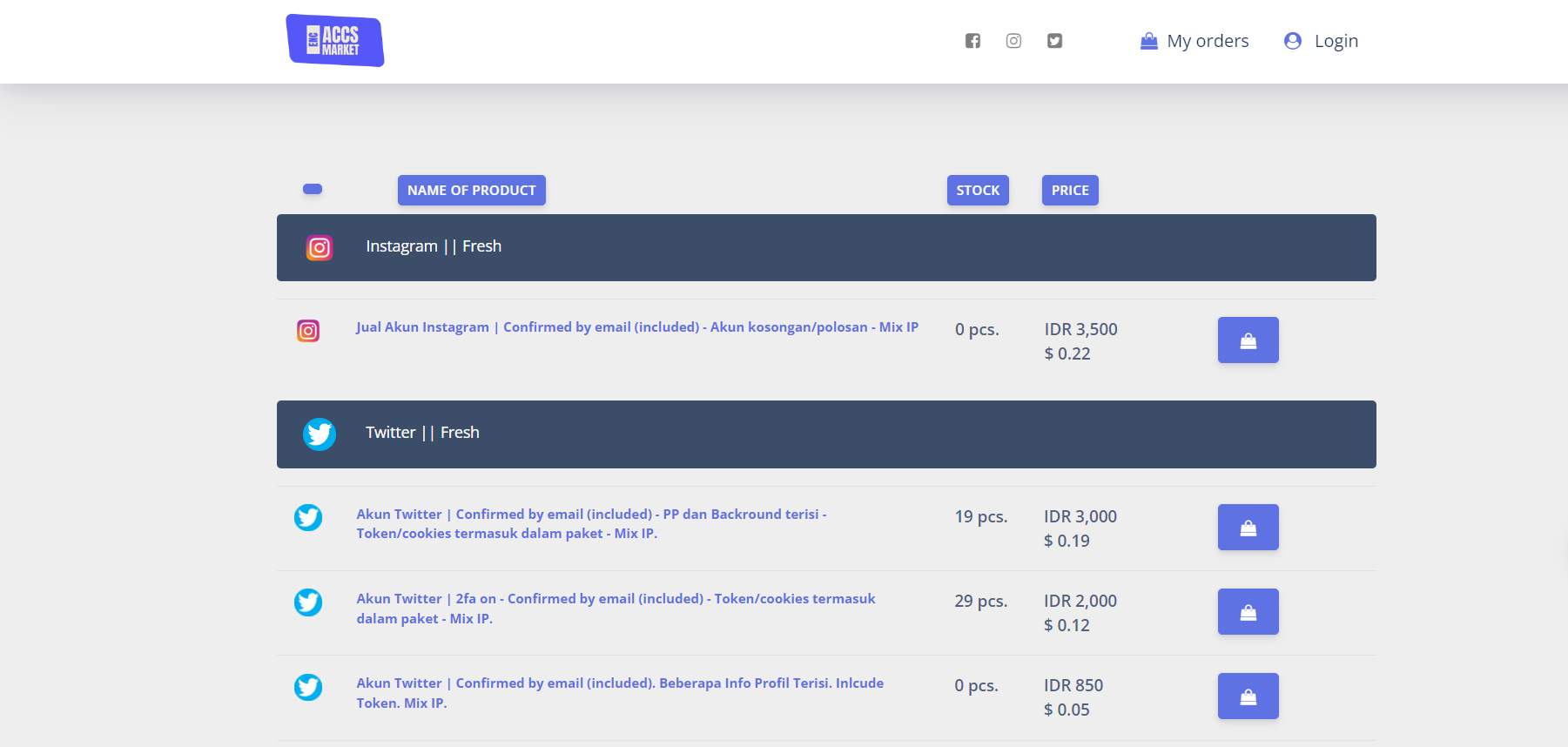Open the Instagram social icon in header

click(x=1013, y=41)
